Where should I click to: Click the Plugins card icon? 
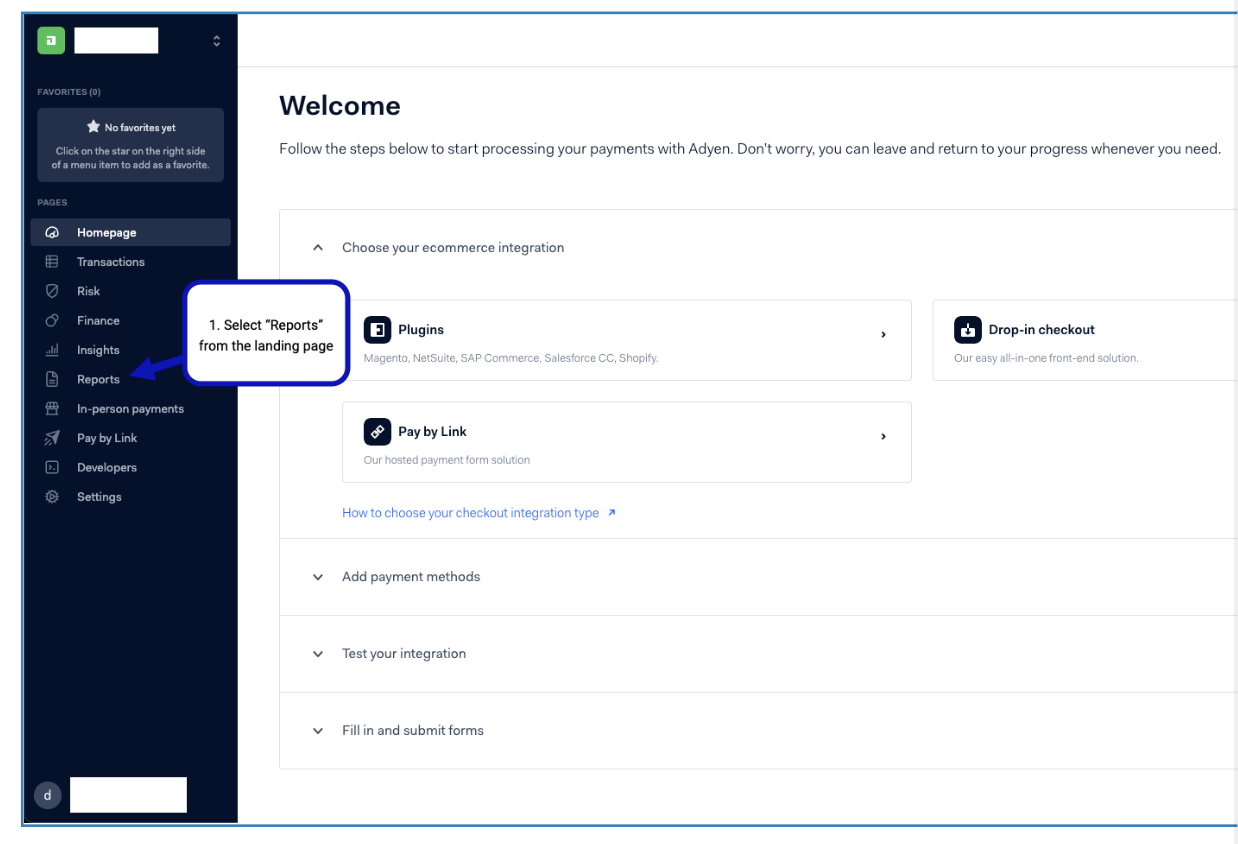(377, 330)
